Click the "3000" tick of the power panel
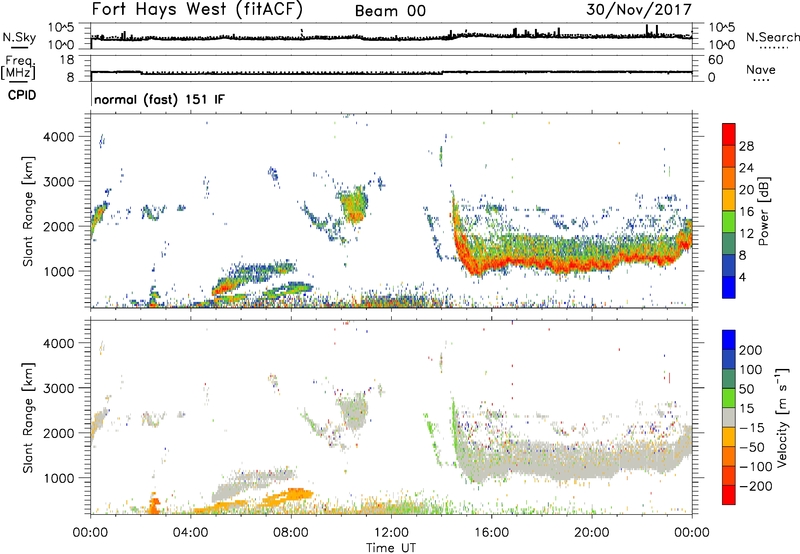 tap(58, 182)
